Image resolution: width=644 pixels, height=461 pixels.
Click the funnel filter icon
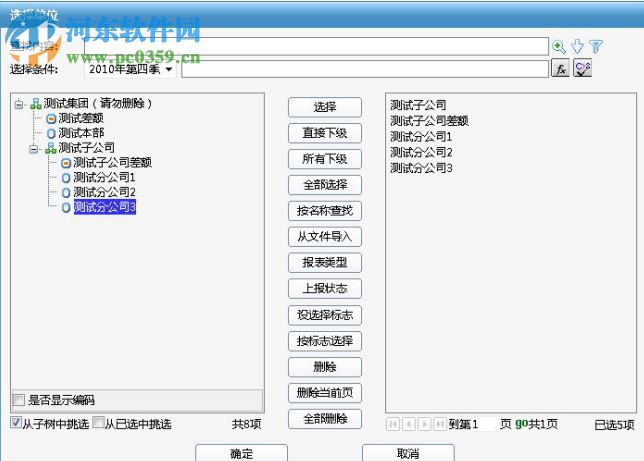pos(596,46)
